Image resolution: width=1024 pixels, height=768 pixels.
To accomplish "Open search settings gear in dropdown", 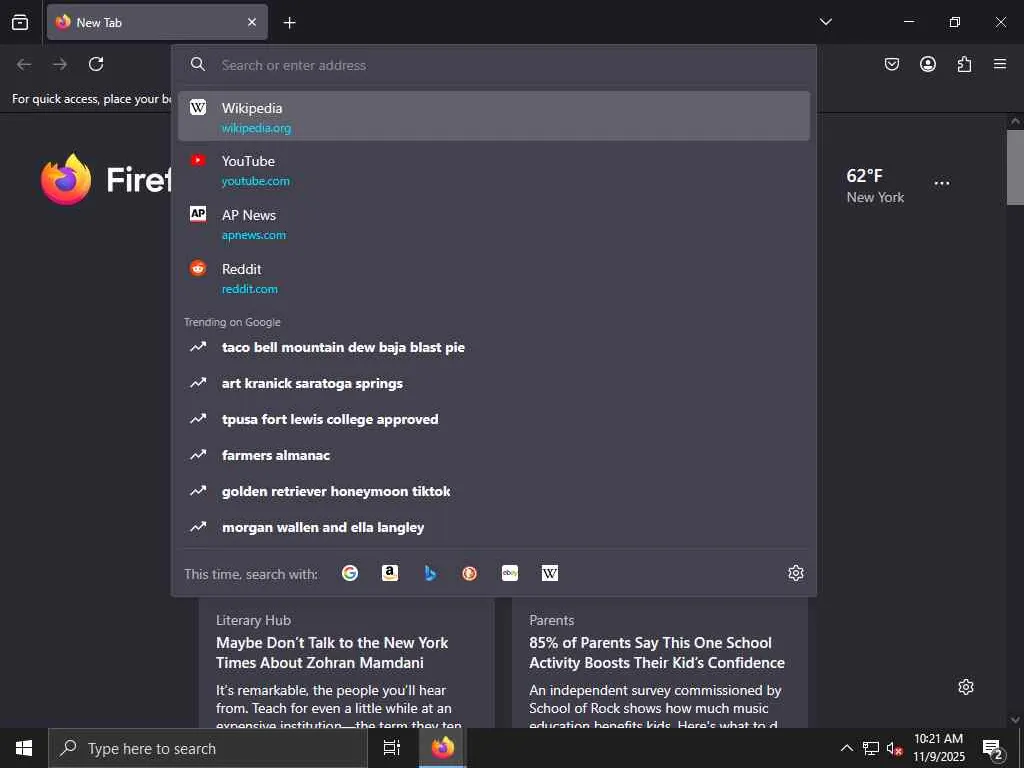I will pos(795,573).
